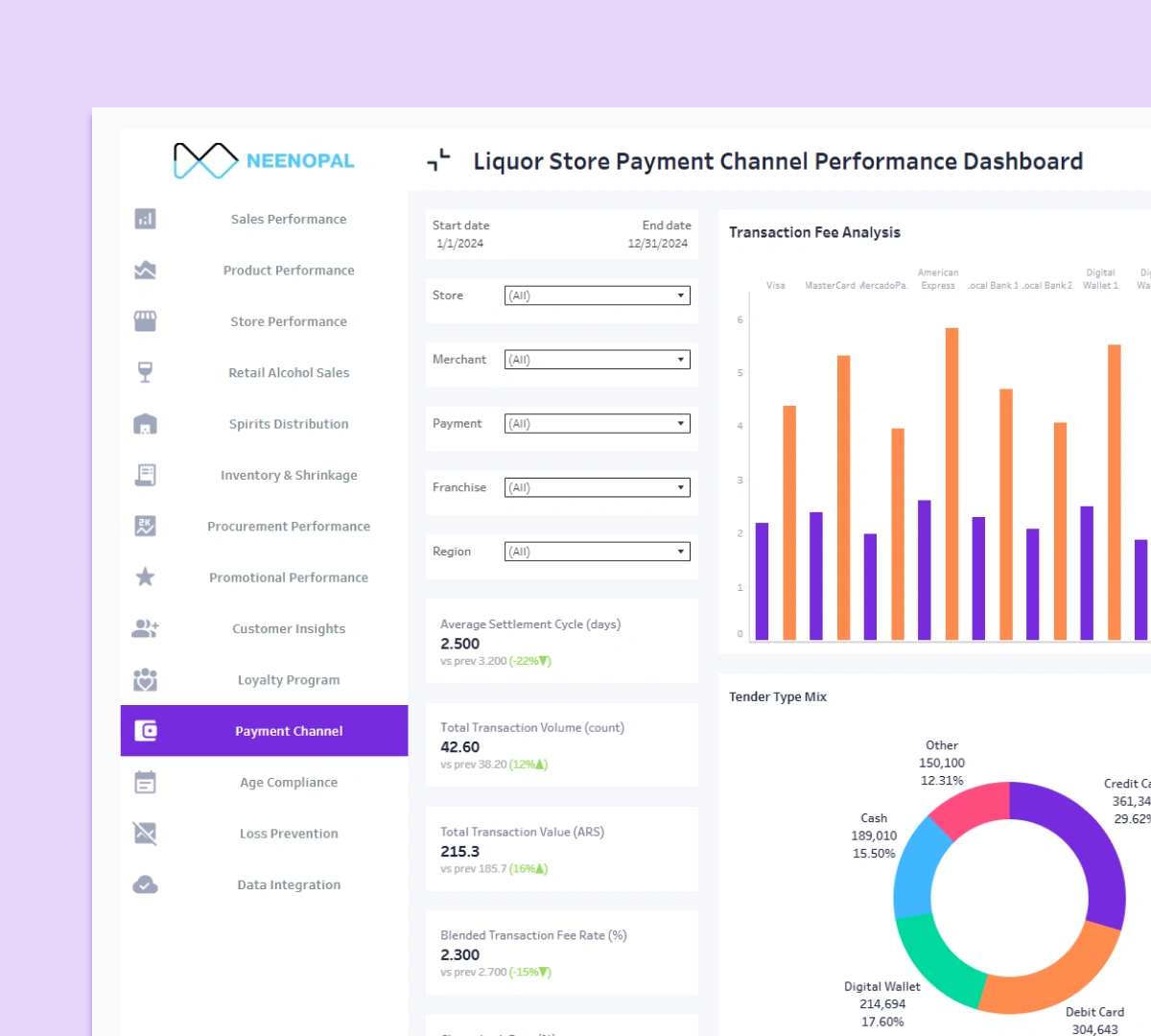1151x1036 pixels.
Task: Click the NeenoPal logo
Action: 262,159
